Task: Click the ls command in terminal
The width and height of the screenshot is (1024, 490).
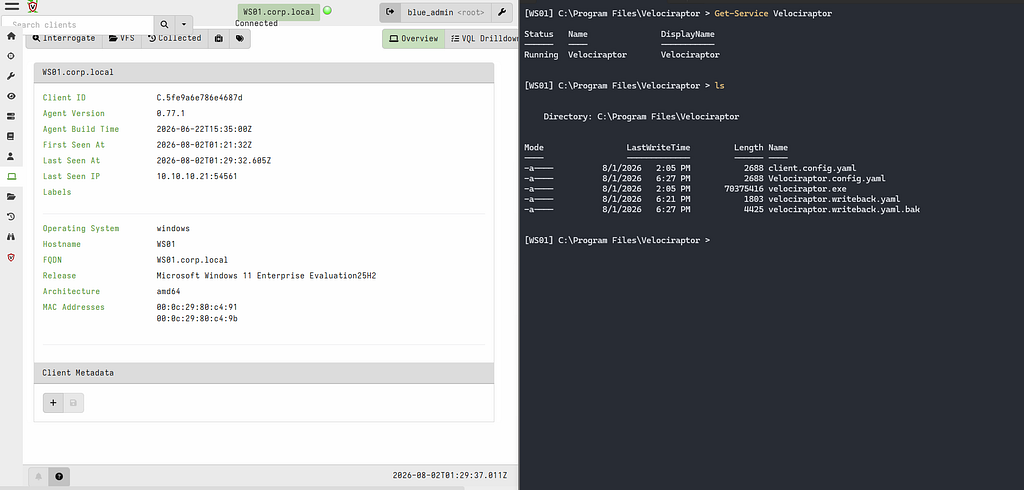Action: pos(719,86)
